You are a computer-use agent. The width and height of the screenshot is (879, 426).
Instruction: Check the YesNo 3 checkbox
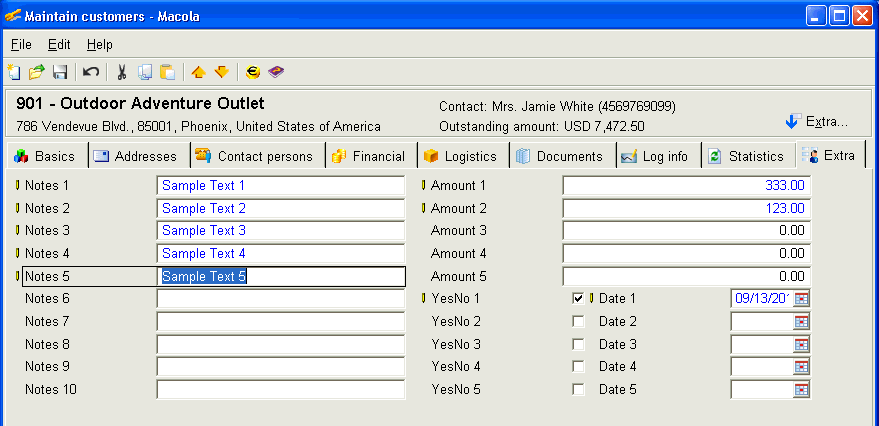(578, 344)
